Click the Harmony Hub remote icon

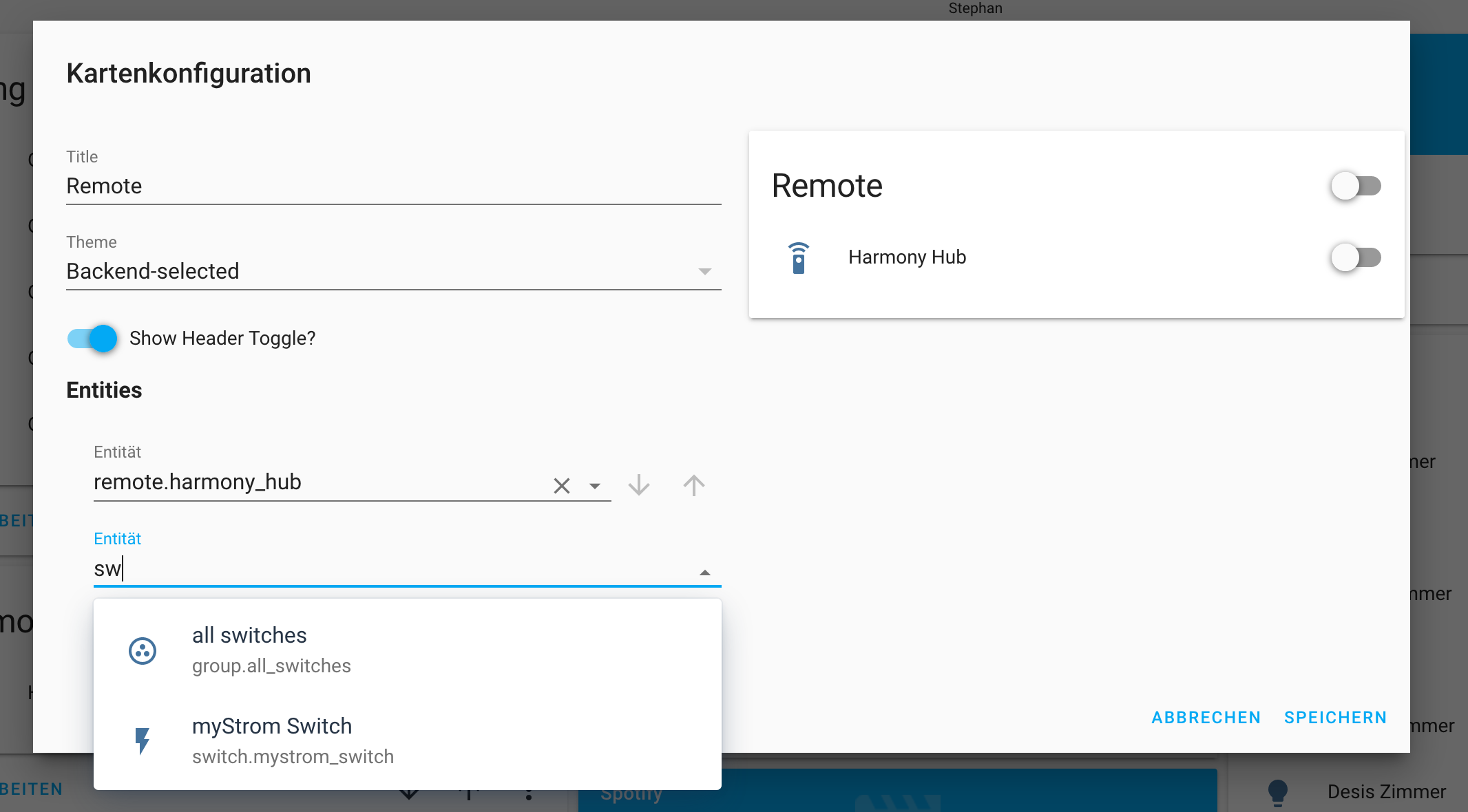click(x=799, y=257)
